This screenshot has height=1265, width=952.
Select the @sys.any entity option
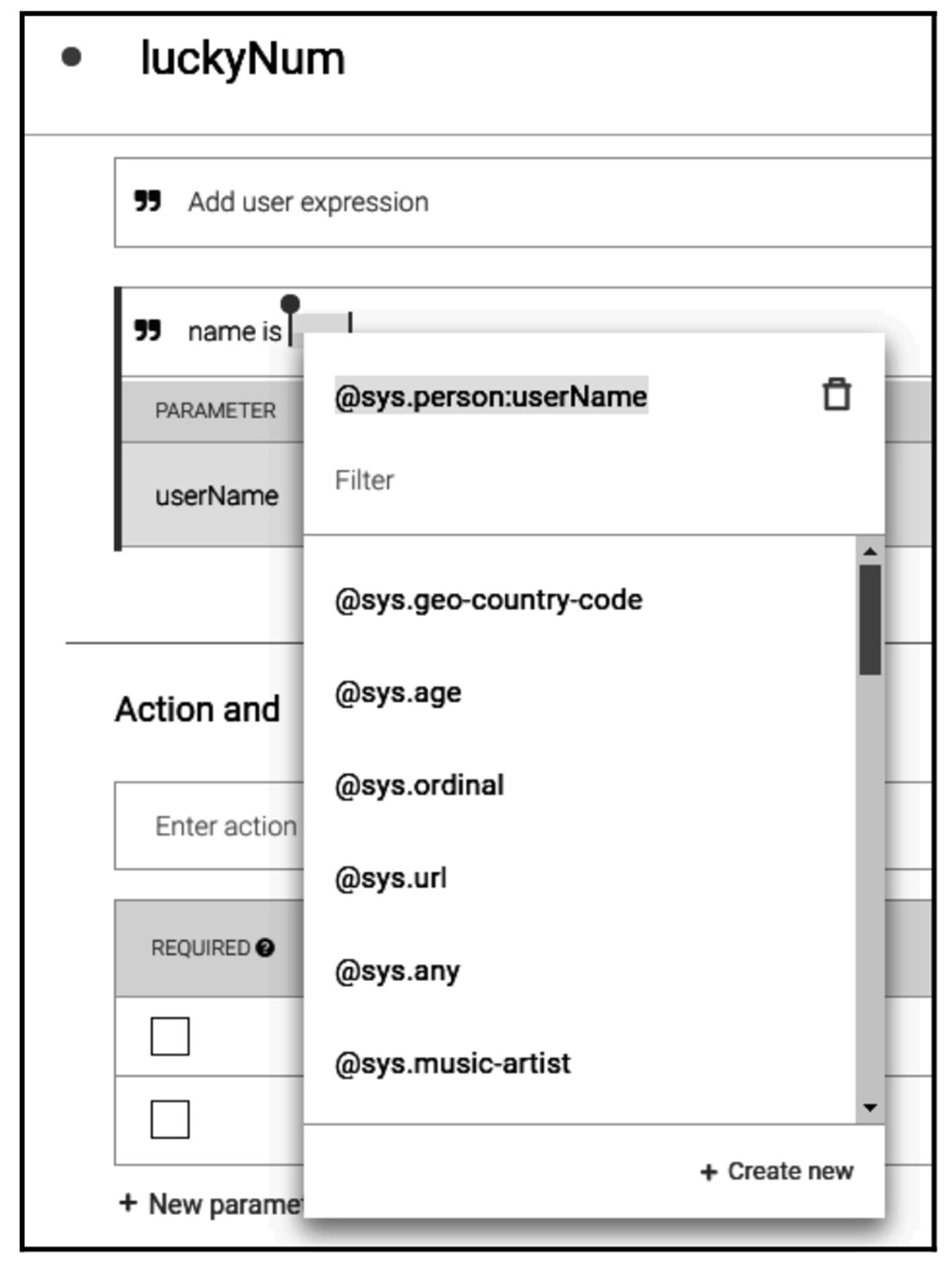(x=397, y=971)
